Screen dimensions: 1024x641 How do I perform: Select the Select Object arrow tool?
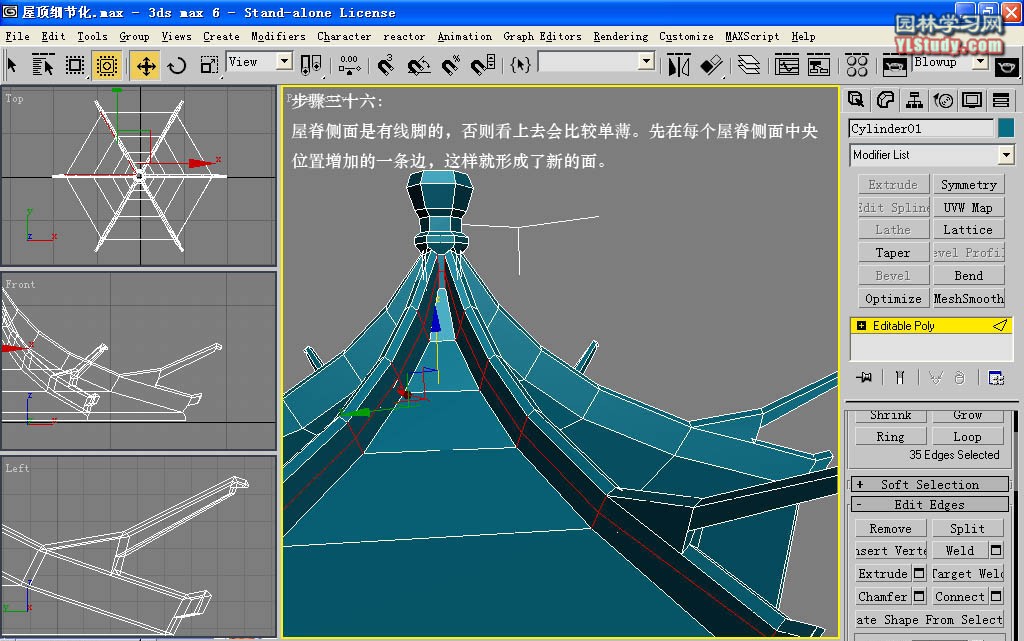click(12, 65)
